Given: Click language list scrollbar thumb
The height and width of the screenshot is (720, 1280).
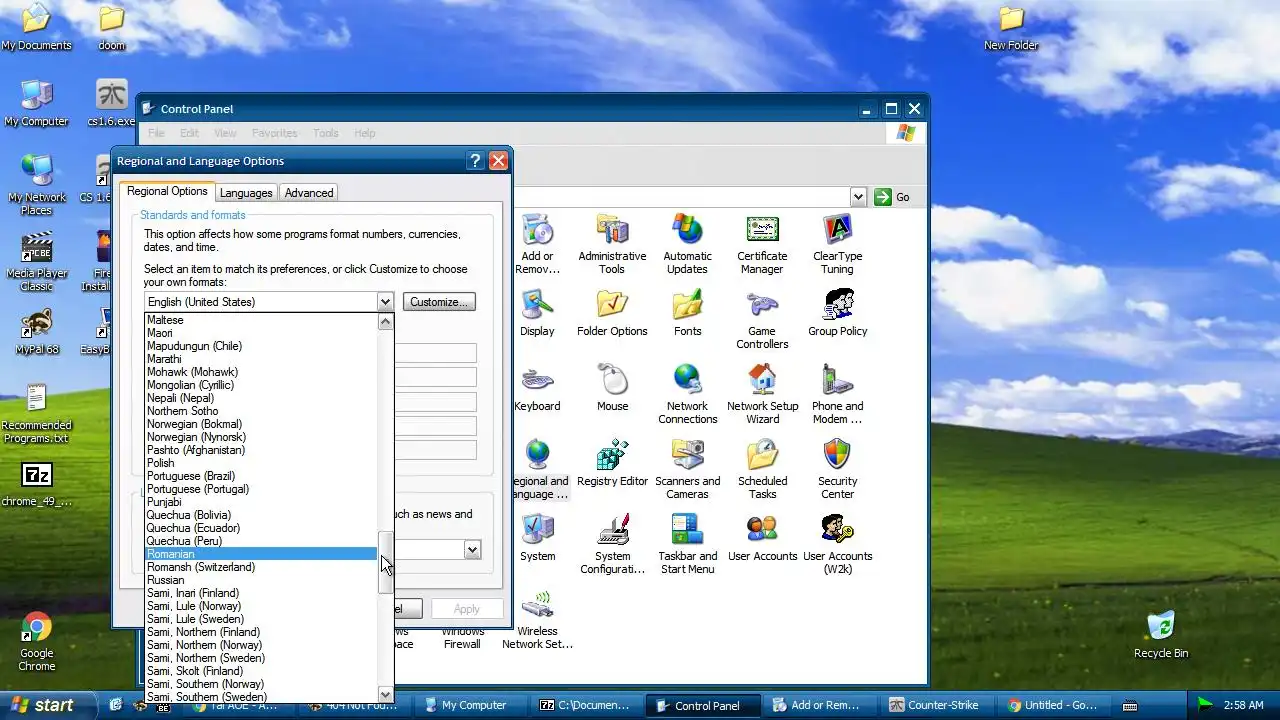Looking at the screenshot, I should (x=385, y=562).
